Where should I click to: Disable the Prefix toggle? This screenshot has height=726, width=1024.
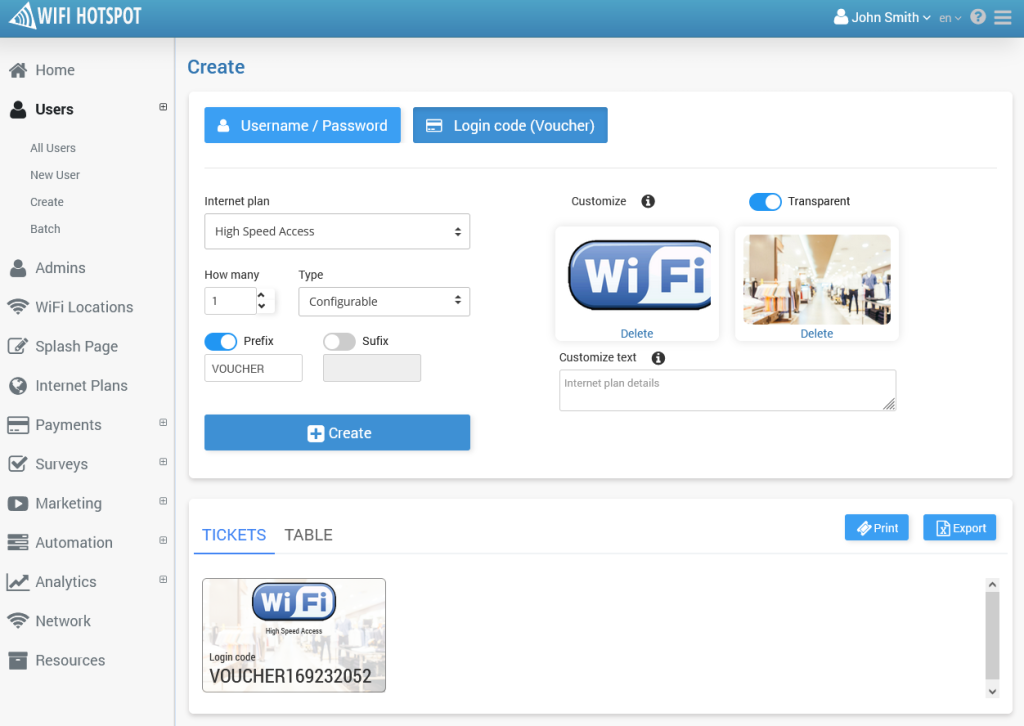[x=221, y=341]
